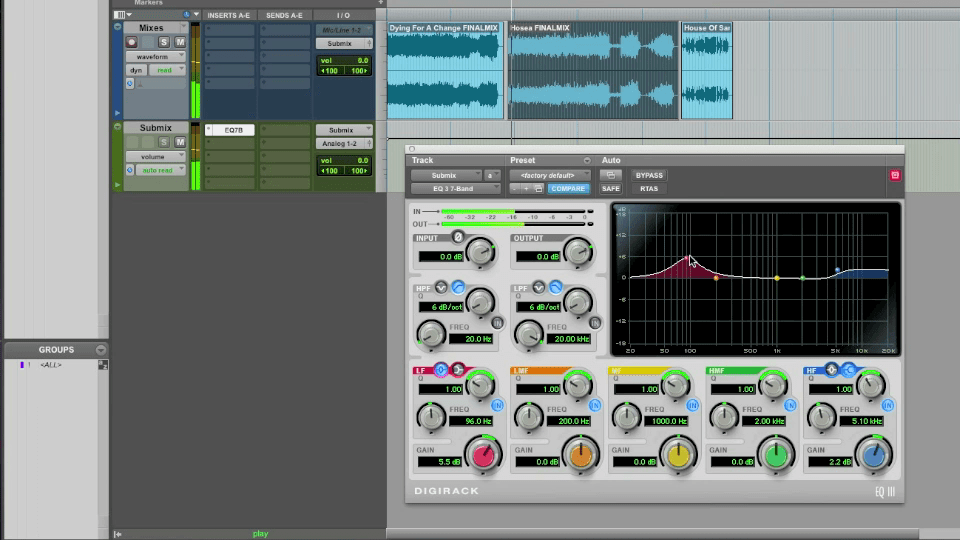
Task: Open the insert position 'a' selector
Action: tap(492, 175)
